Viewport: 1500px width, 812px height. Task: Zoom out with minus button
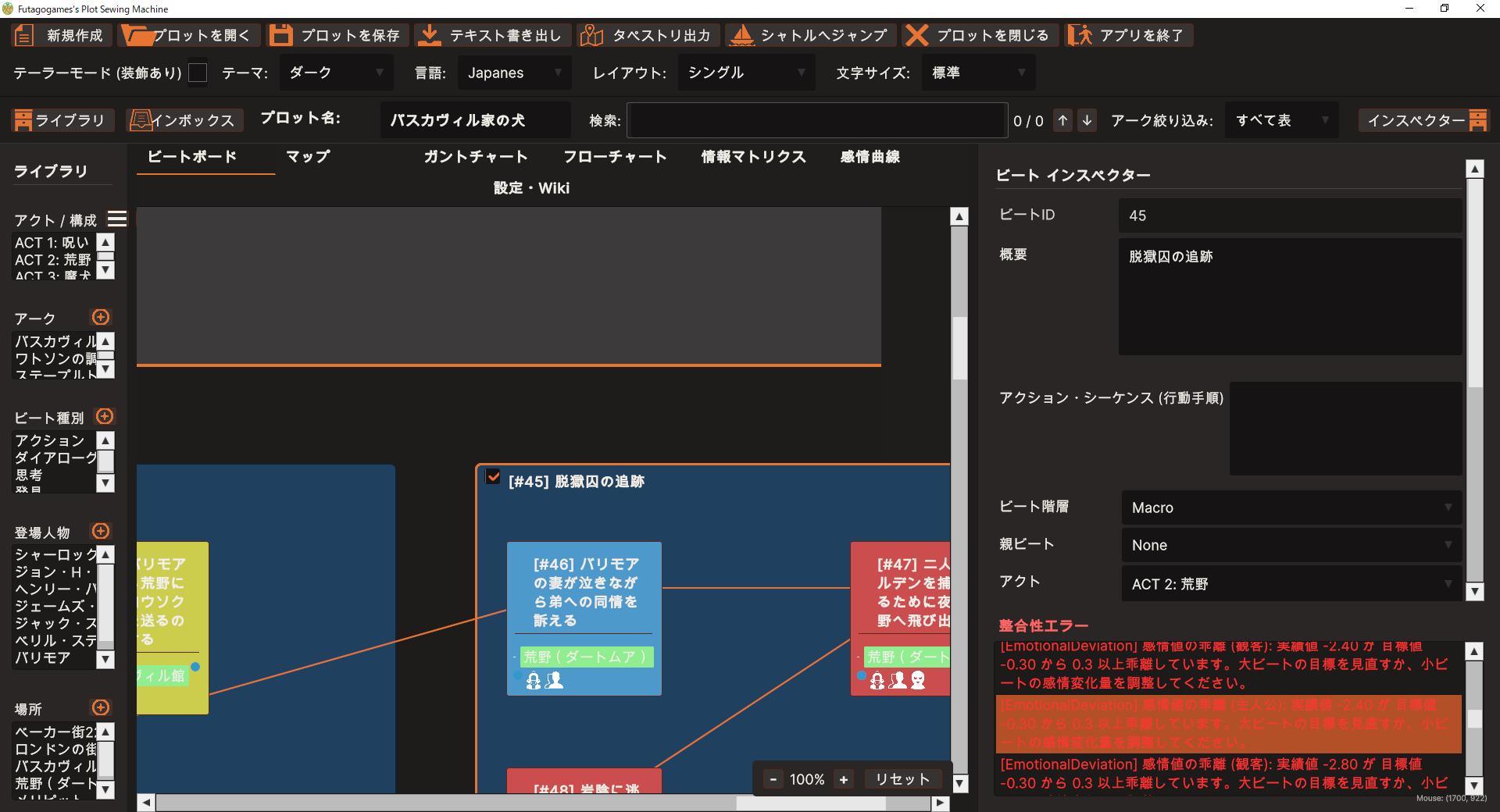(x=773, y=779)
